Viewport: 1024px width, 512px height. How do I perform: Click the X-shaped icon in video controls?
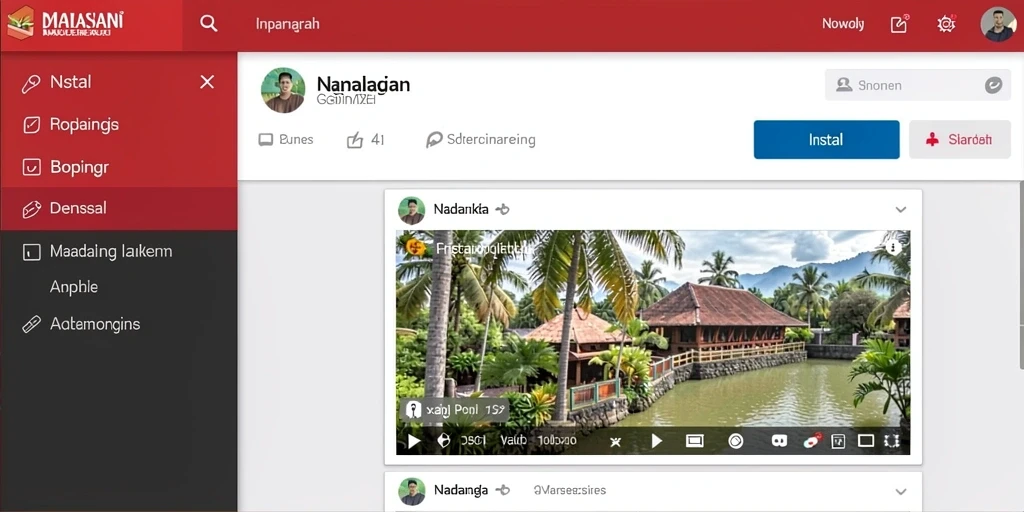[615, 442]
